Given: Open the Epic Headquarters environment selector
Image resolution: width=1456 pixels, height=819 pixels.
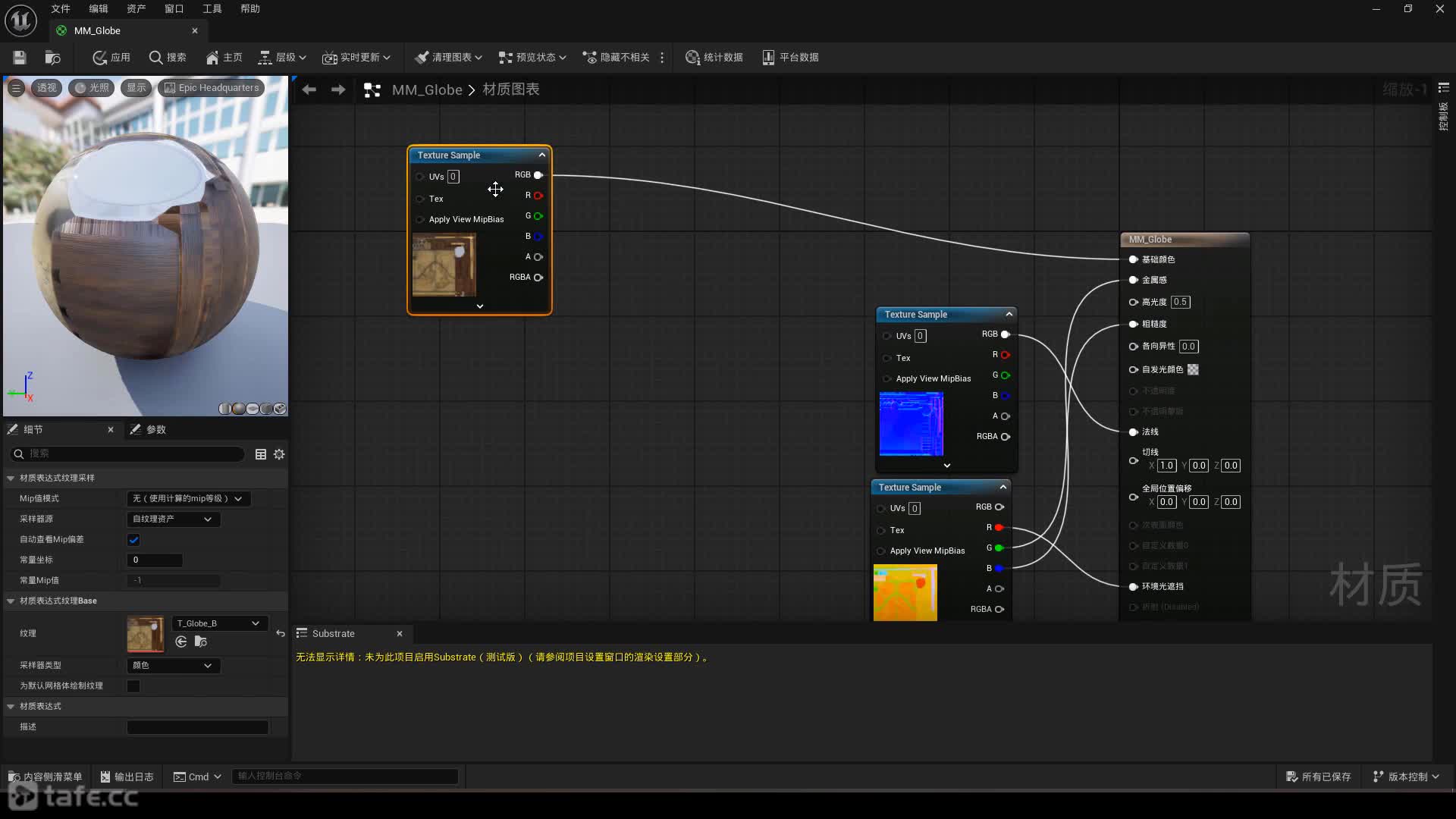Looking at the screenshot, I should (x=212, y=88).
